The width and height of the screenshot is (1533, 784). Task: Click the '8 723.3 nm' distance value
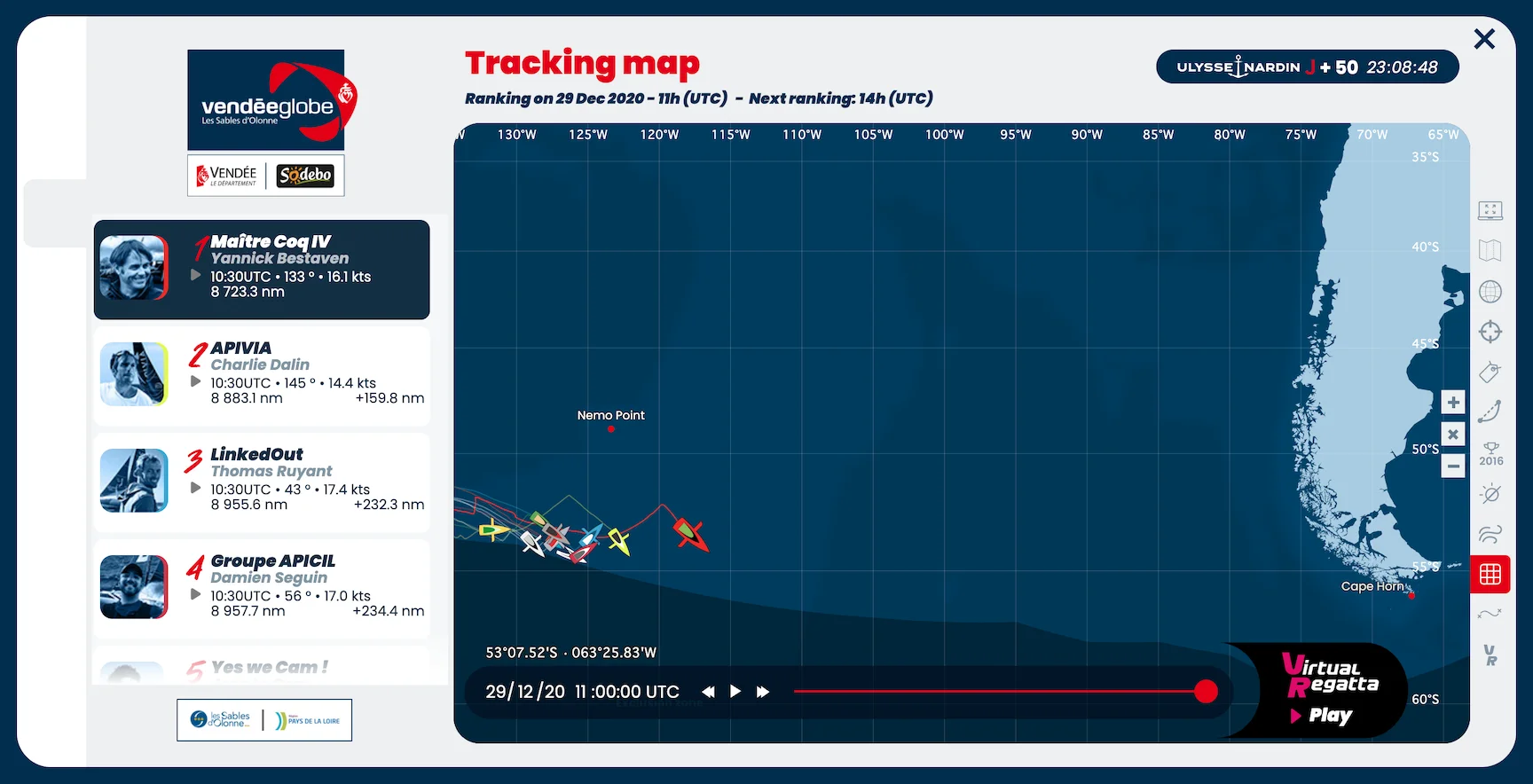(248, 292)
